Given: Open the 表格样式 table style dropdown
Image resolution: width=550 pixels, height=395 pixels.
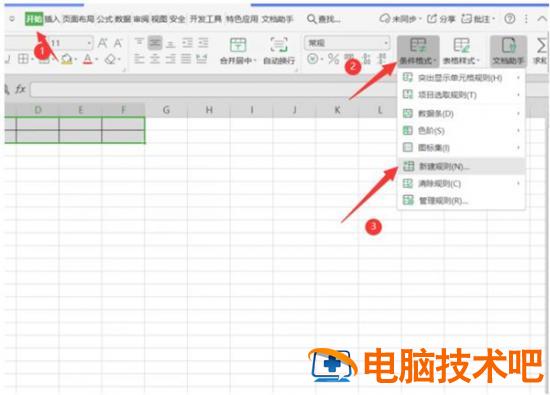Looking at the screenshot, I should [x=461, y=51].
